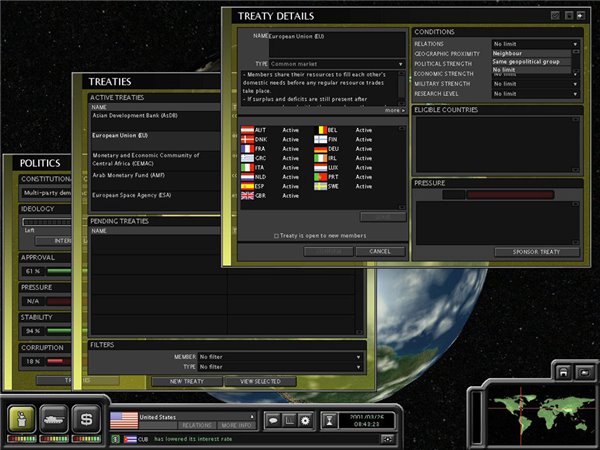The width and height of the screenshot is (600, 450).
Task: Click the BEL flag in treaty members
Action: click(x=320, y=130)
